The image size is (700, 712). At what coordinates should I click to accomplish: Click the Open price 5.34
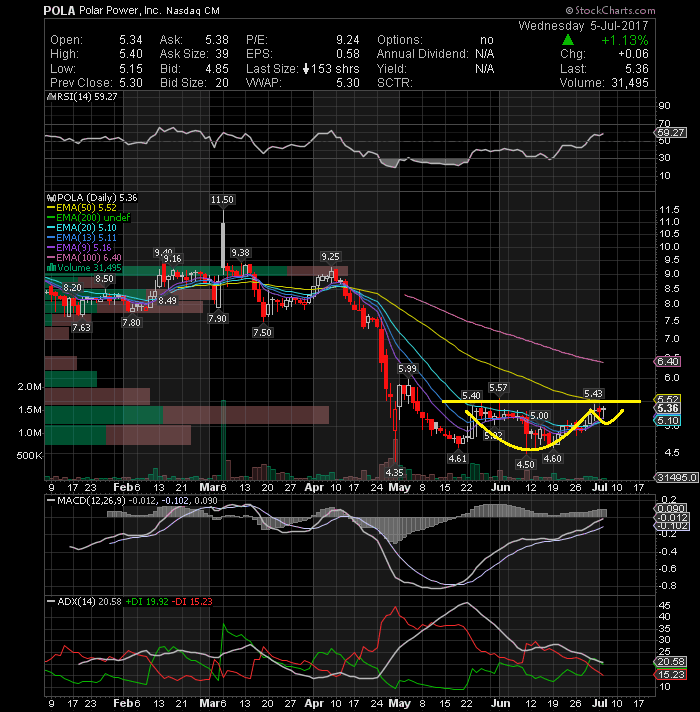131,40
